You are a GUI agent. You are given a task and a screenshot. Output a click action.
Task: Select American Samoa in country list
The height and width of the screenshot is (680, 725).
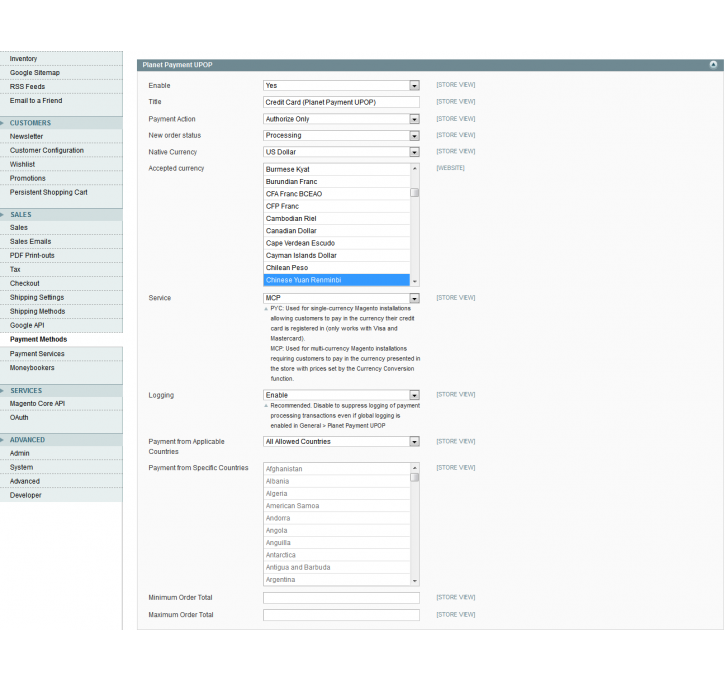[337, 506]
